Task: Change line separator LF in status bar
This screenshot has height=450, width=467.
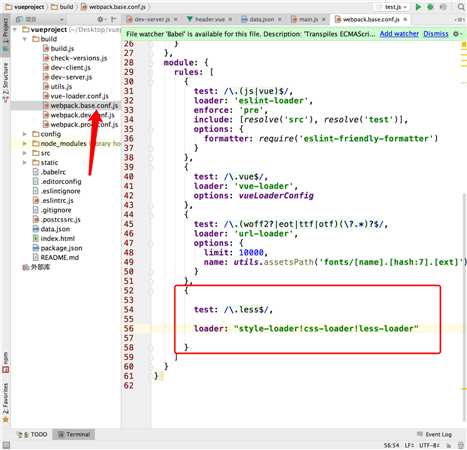Action: point(409,445)
